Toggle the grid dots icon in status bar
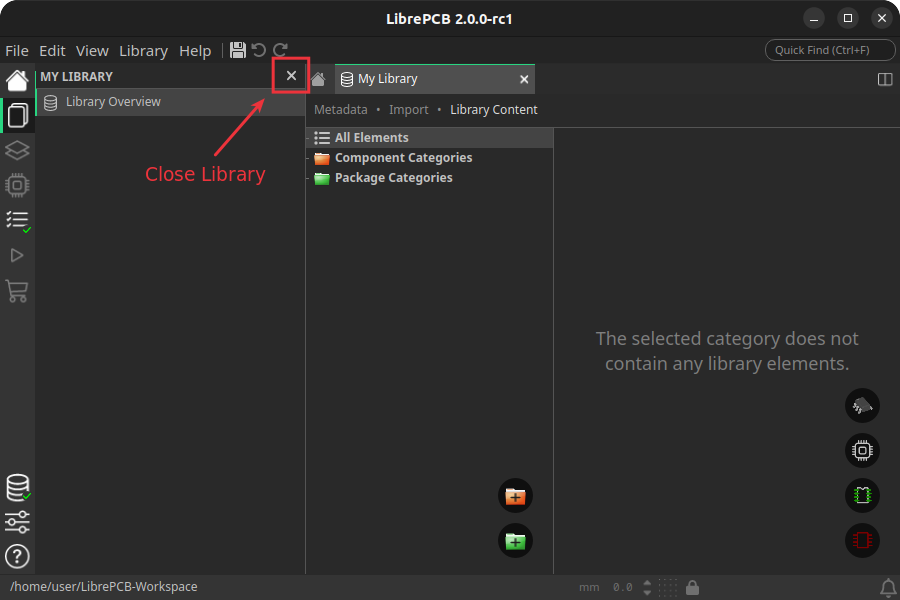This screenshot has height=600, width=900. coord(669,587)
